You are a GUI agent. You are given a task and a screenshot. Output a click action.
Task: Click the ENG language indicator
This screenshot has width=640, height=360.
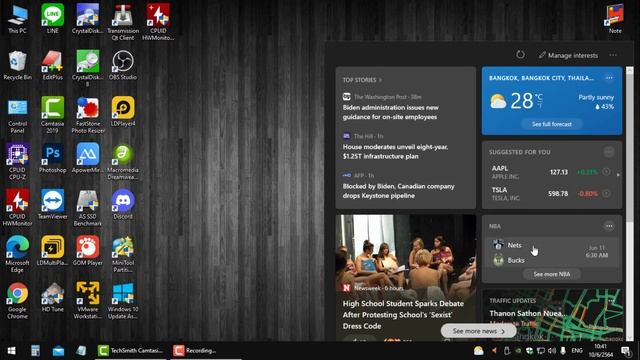tap(577, 351)
